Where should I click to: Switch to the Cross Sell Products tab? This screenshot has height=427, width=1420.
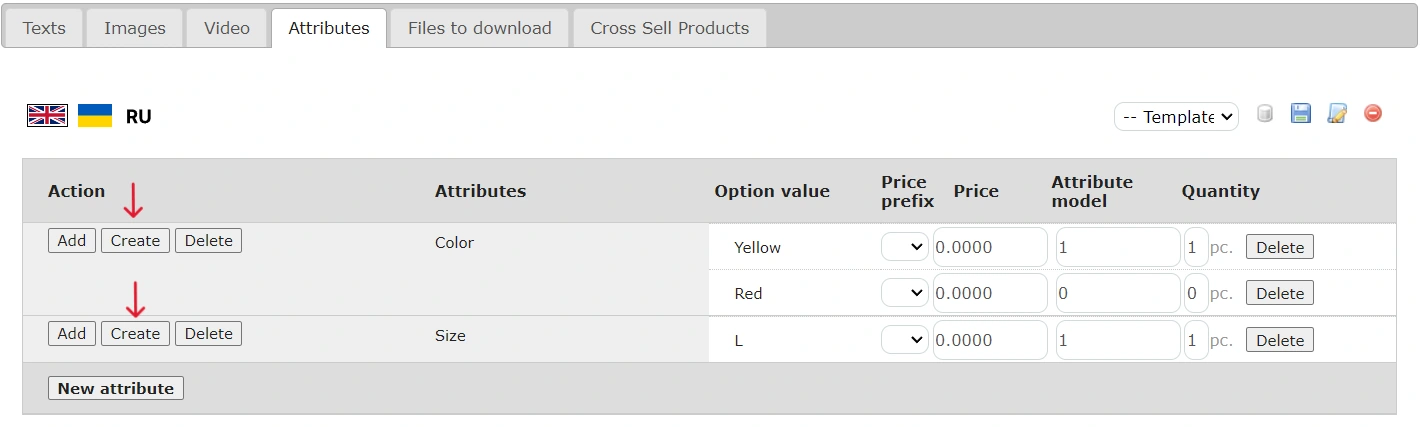[x=669, y=28]
